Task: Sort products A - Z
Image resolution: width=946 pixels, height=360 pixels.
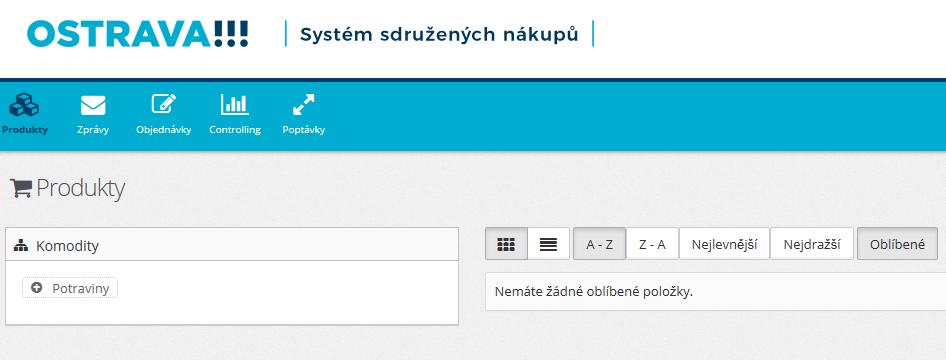Action: (x=600, y=244)
